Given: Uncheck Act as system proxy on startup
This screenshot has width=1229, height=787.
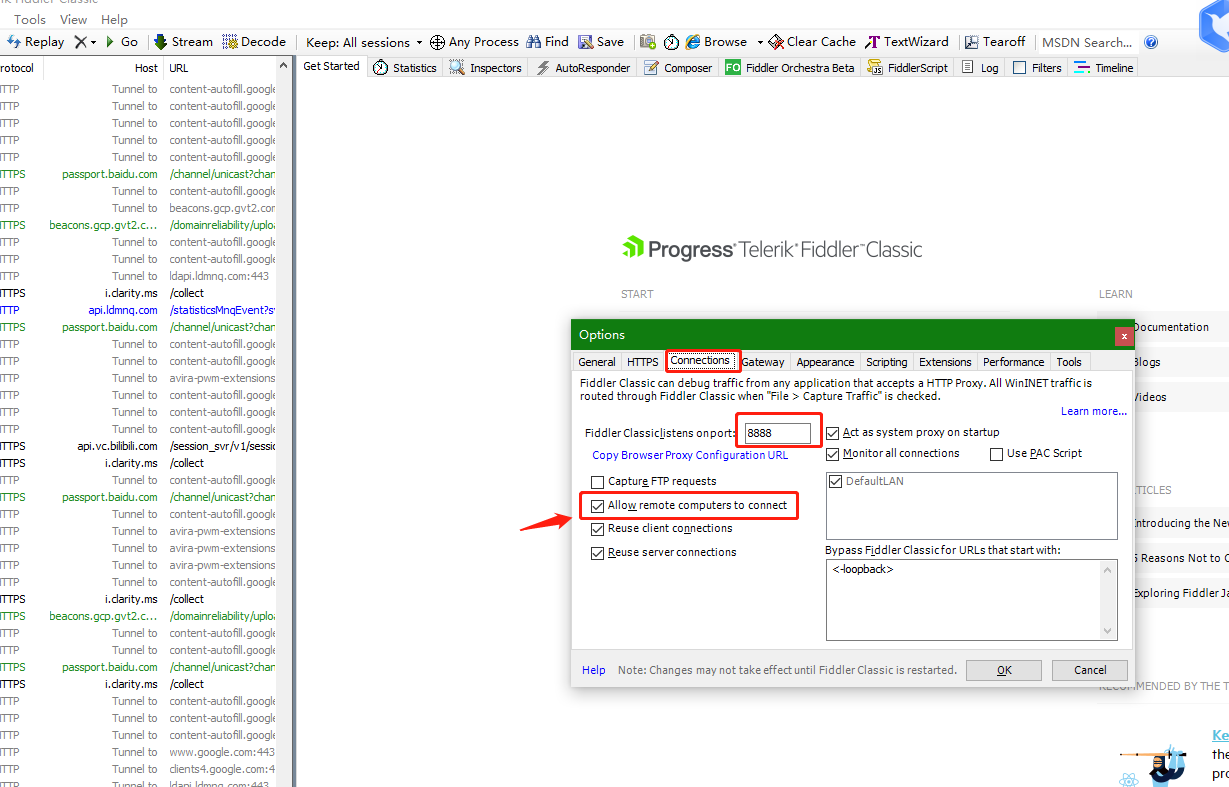Looking at the screenshot, I should click(x=833, y=433).
